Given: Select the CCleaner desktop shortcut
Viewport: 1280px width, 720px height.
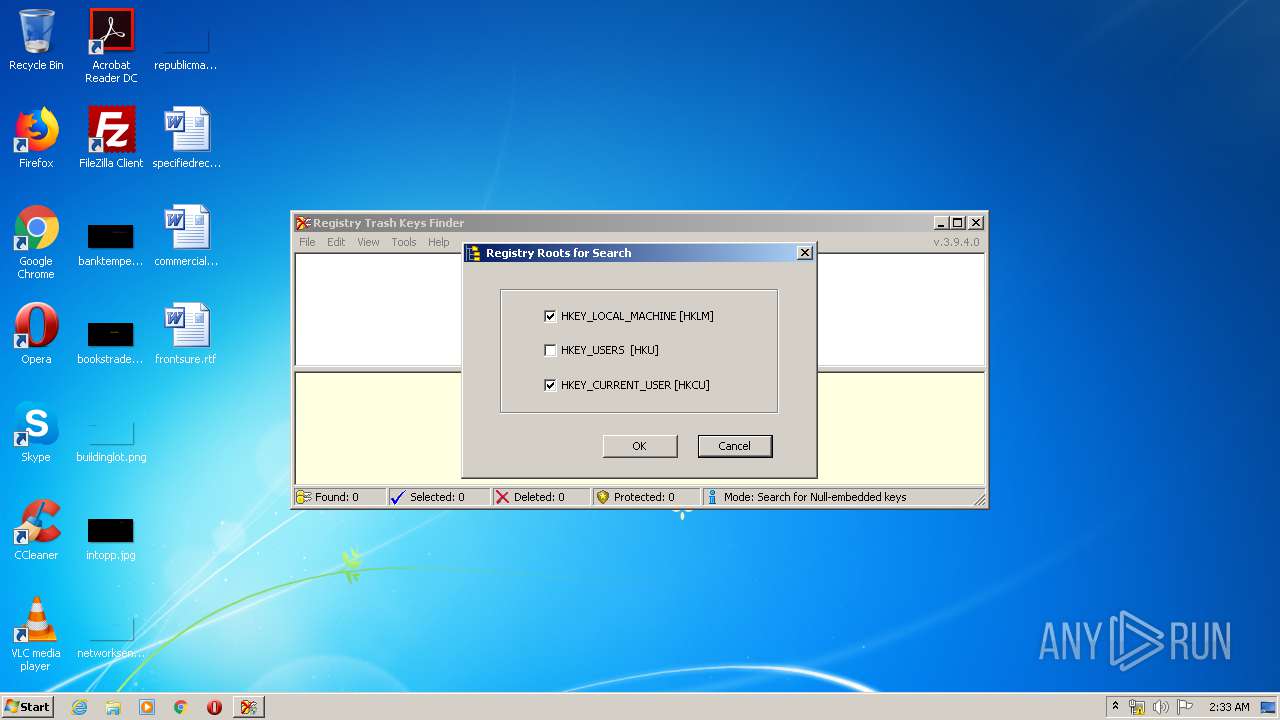Looking at the screenshot, I should coord(36,530).
